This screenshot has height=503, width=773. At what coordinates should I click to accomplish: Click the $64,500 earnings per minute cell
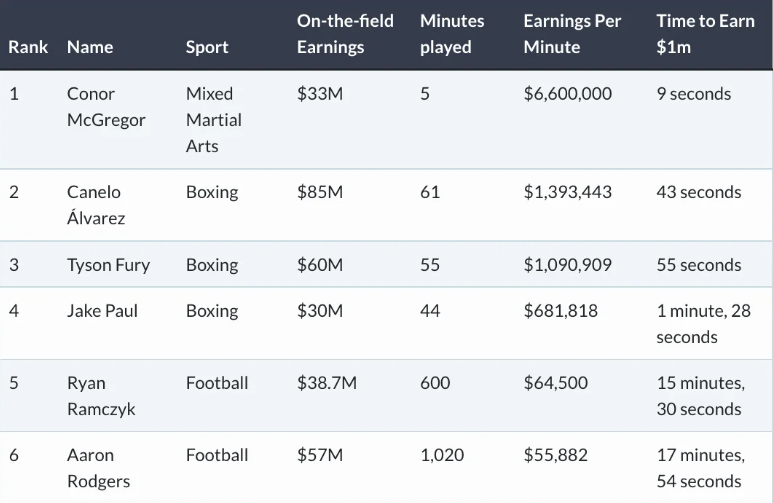coord(555,383)
